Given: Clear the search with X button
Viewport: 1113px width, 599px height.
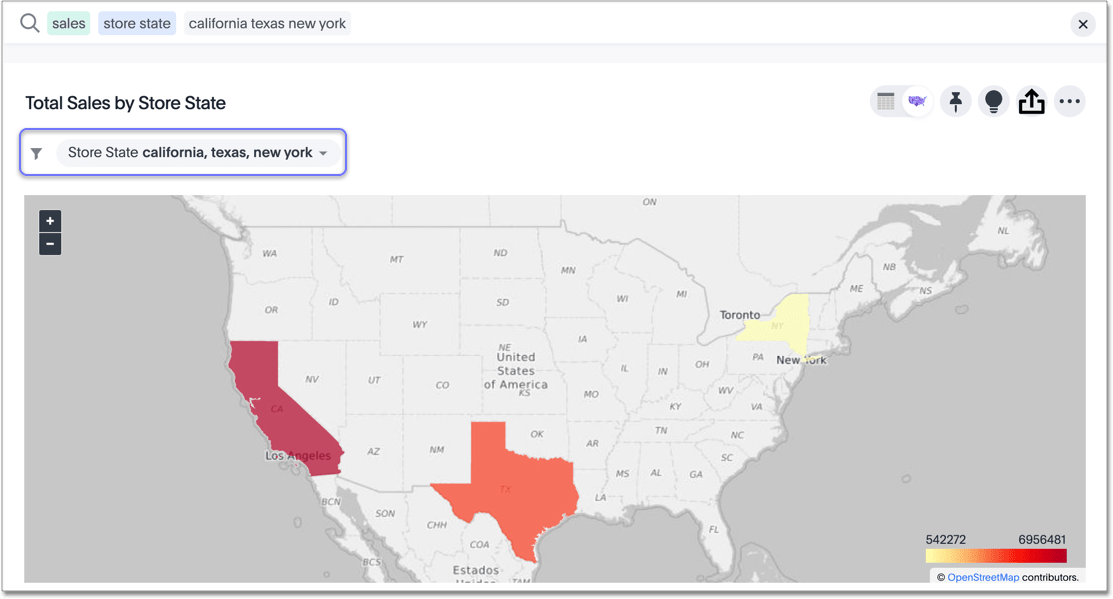Looking at the screenshot, I should pyautogui.click(x=1083, y=25).
